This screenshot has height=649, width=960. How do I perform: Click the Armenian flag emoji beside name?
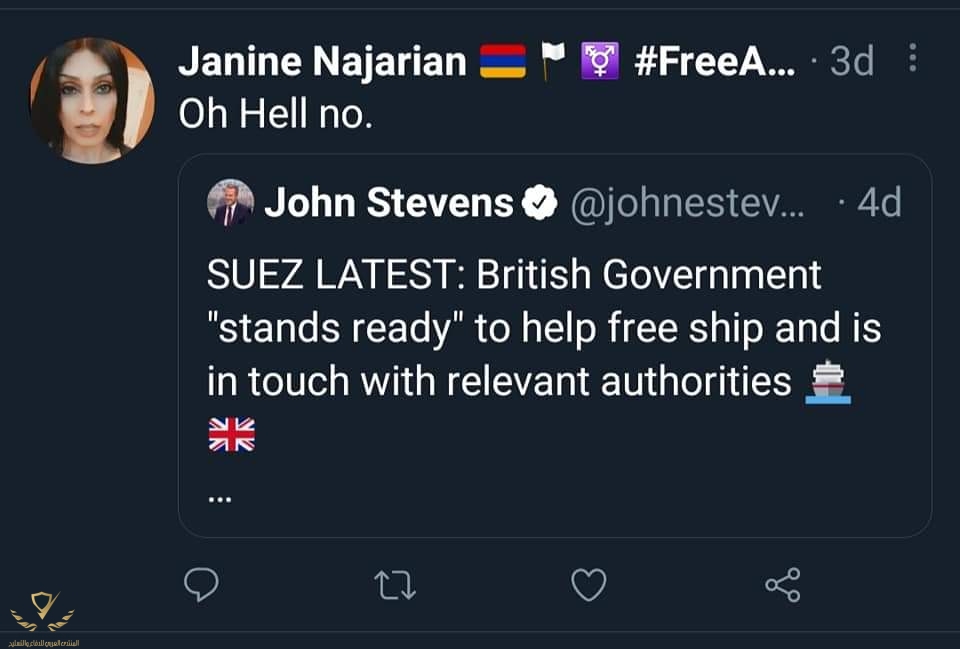click(503, 62)
